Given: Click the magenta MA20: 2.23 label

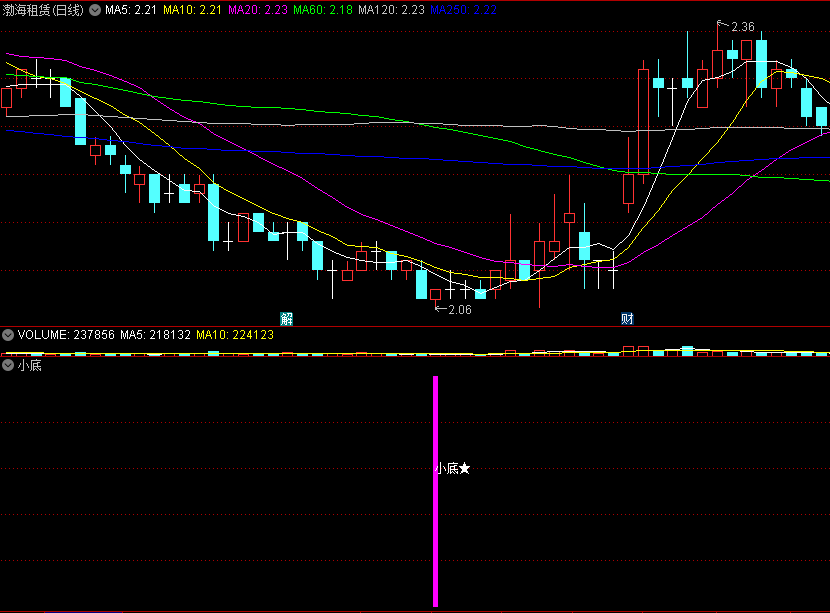Looking at the screenshot, I should [258, 10].
